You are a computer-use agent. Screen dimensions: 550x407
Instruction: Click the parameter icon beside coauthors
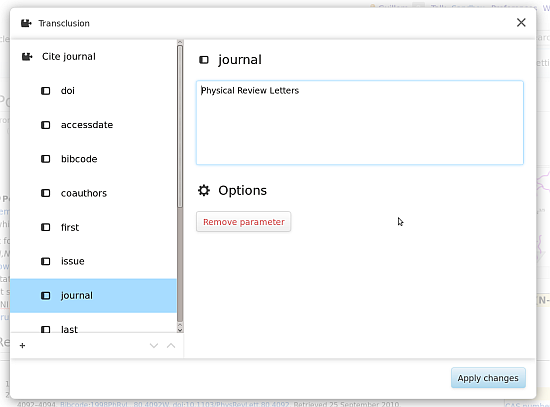coord(46,193)
